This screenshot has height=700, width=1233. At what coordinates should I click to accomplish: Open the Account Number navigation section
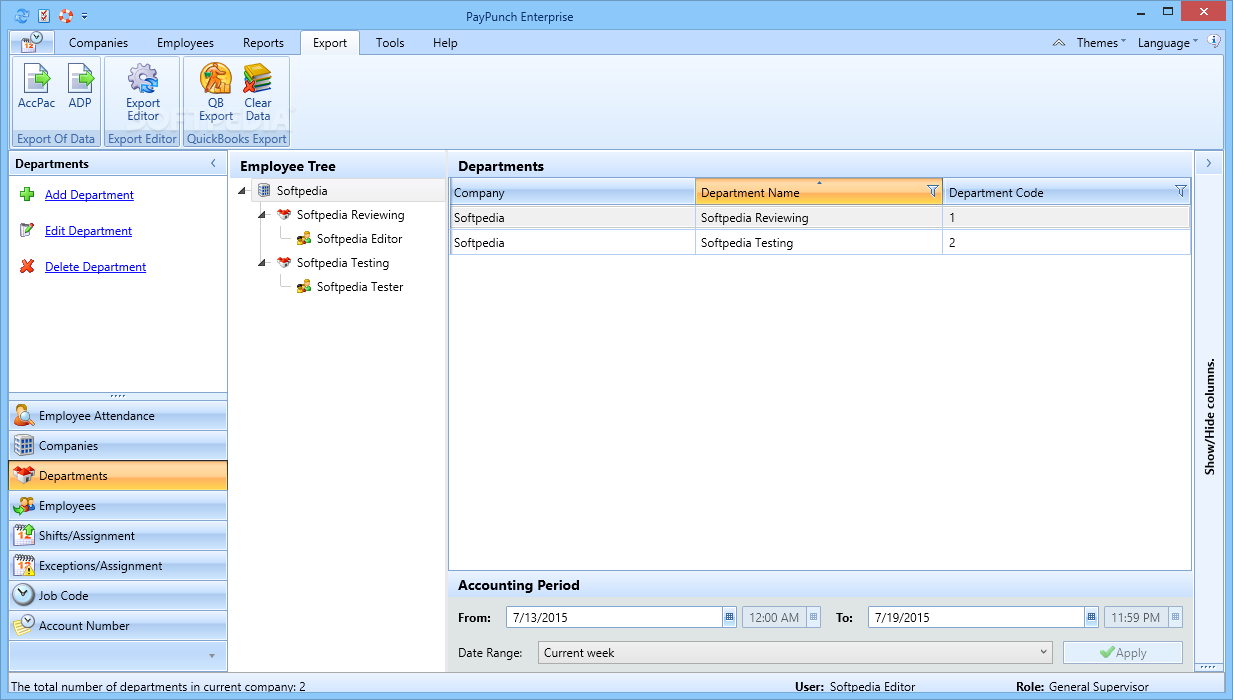click(118, 626)
